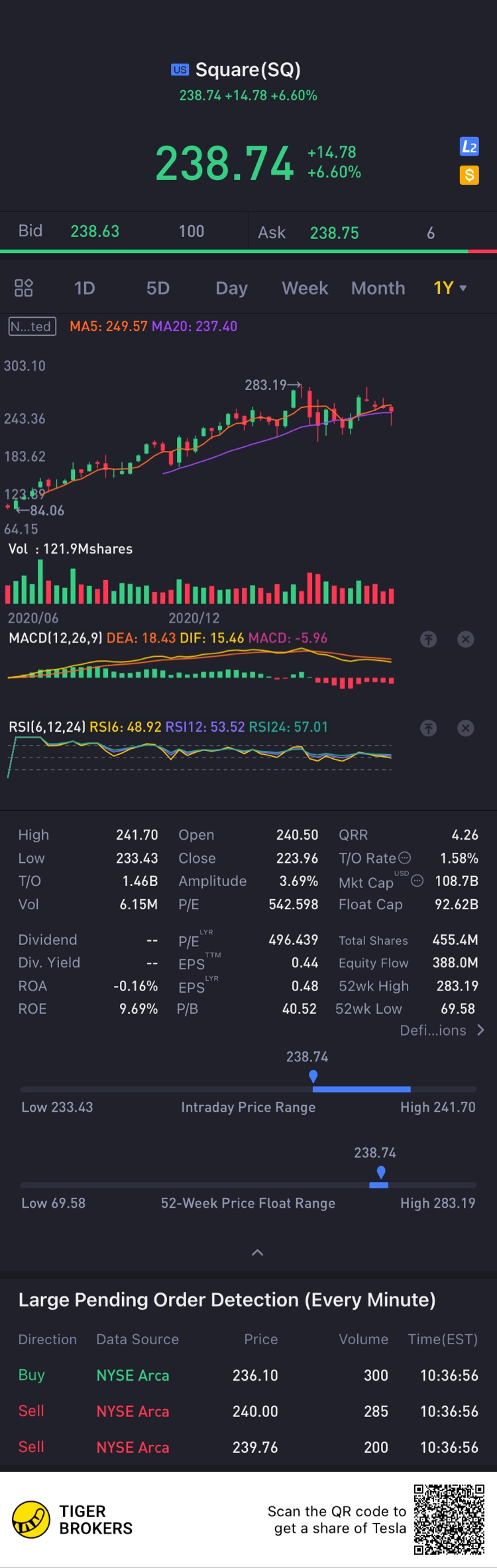Tap the Direction column header
Image resolution: width=497 pixels, height=1568 pixels.
[x=48, y=1339]
